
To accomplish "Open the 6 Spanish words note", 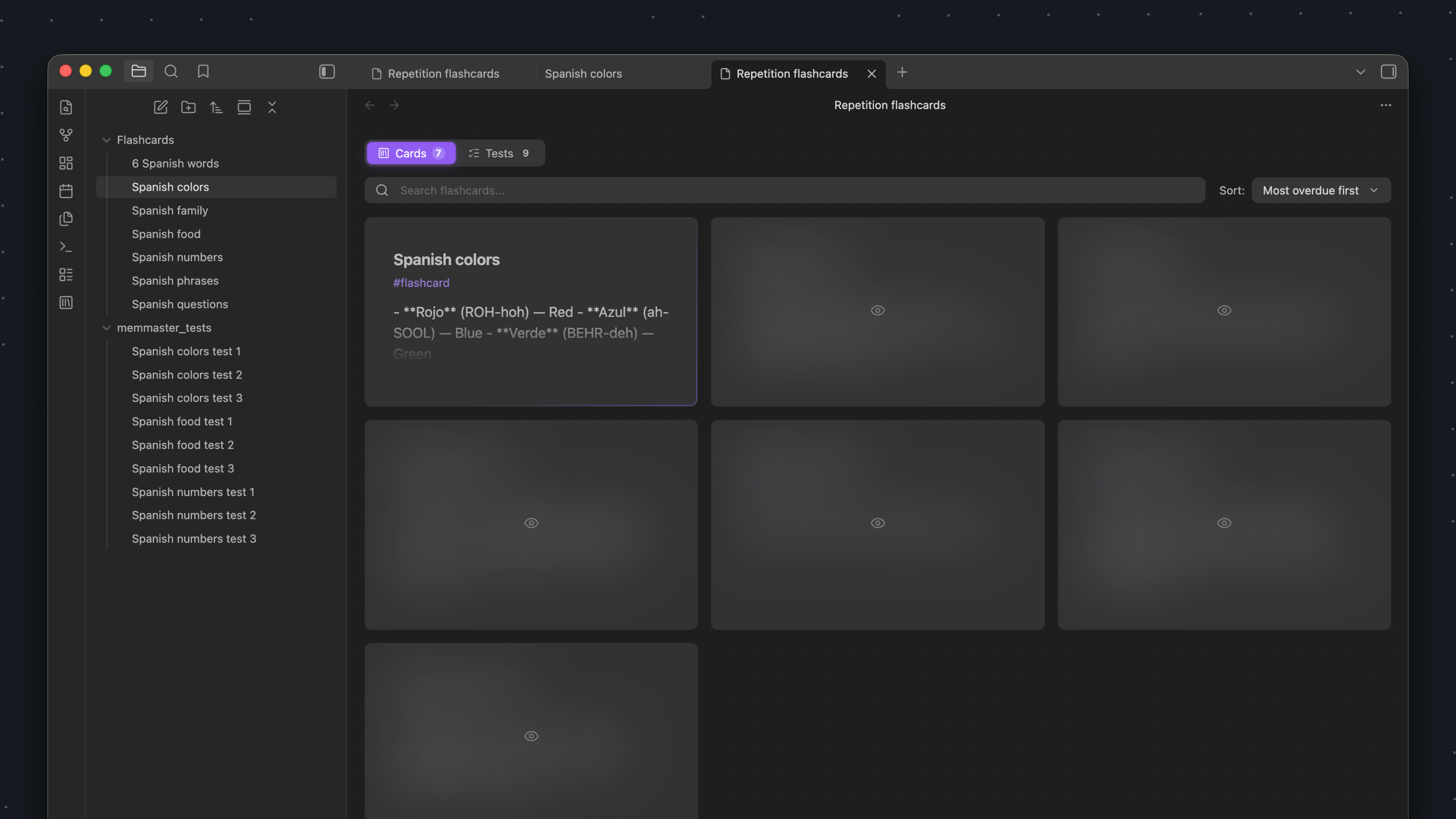I will [216, 163].
